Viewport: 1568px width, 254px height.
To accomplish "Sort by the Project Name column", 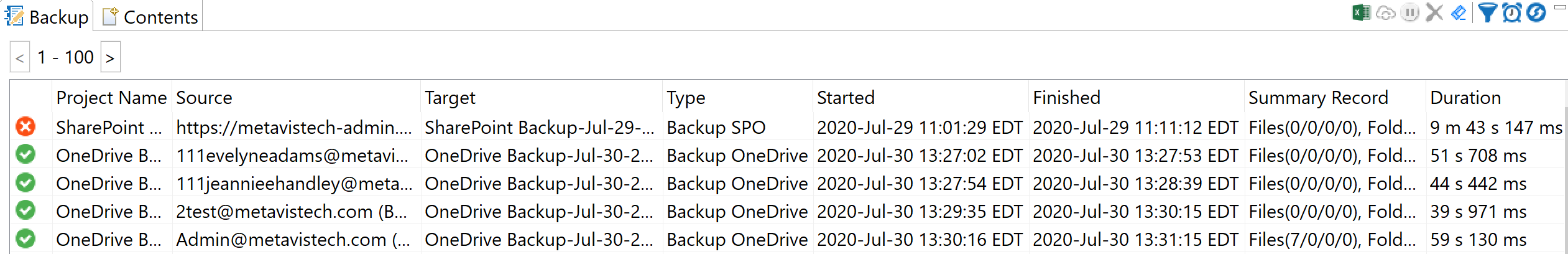I will tap(111, 98).
